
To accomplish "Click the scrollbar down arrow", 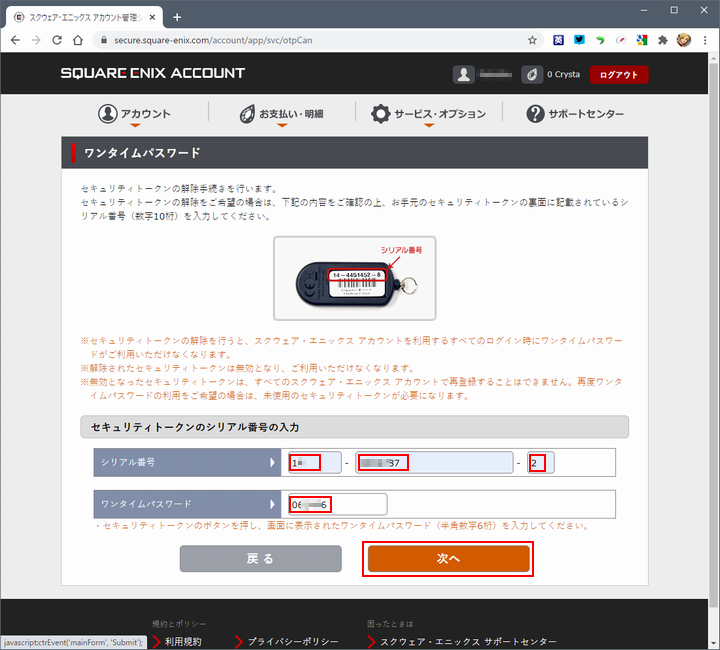I will [x=714, y=644].
